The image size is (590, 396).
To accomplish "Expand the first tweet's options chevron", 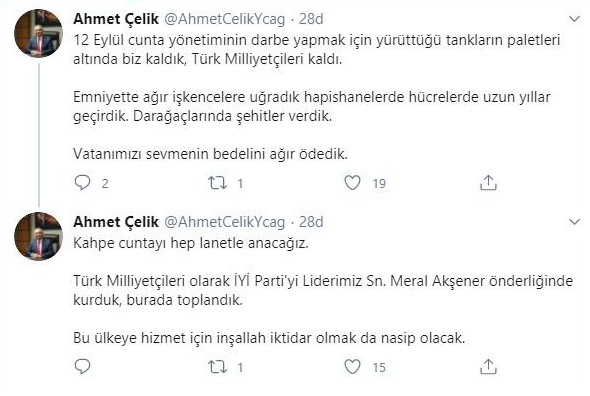I will 574,19.
